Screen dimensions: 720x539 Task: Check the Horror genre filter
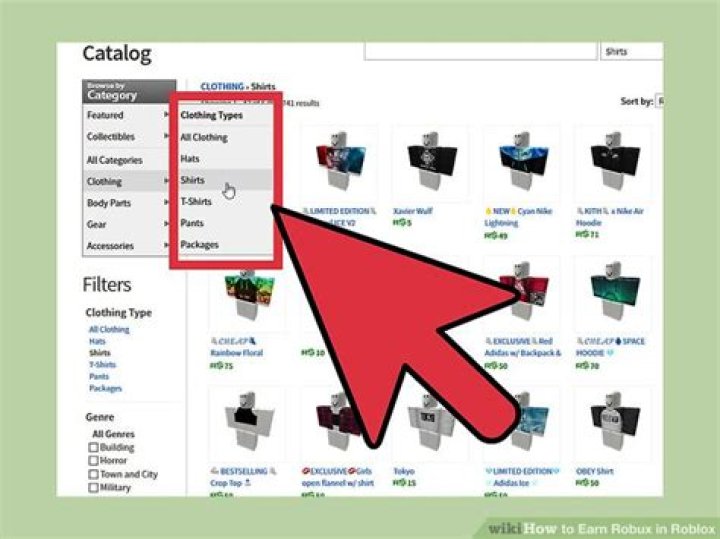pyautogui.click(x=94, y=461)
